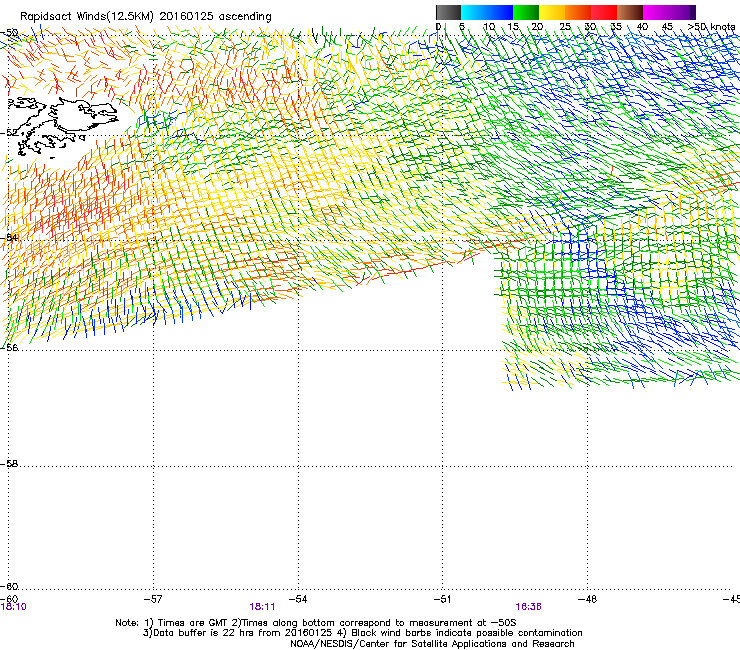The image size is (740, 650).
Task: Click the purple '18:10' time label
Action: [13, 607]
